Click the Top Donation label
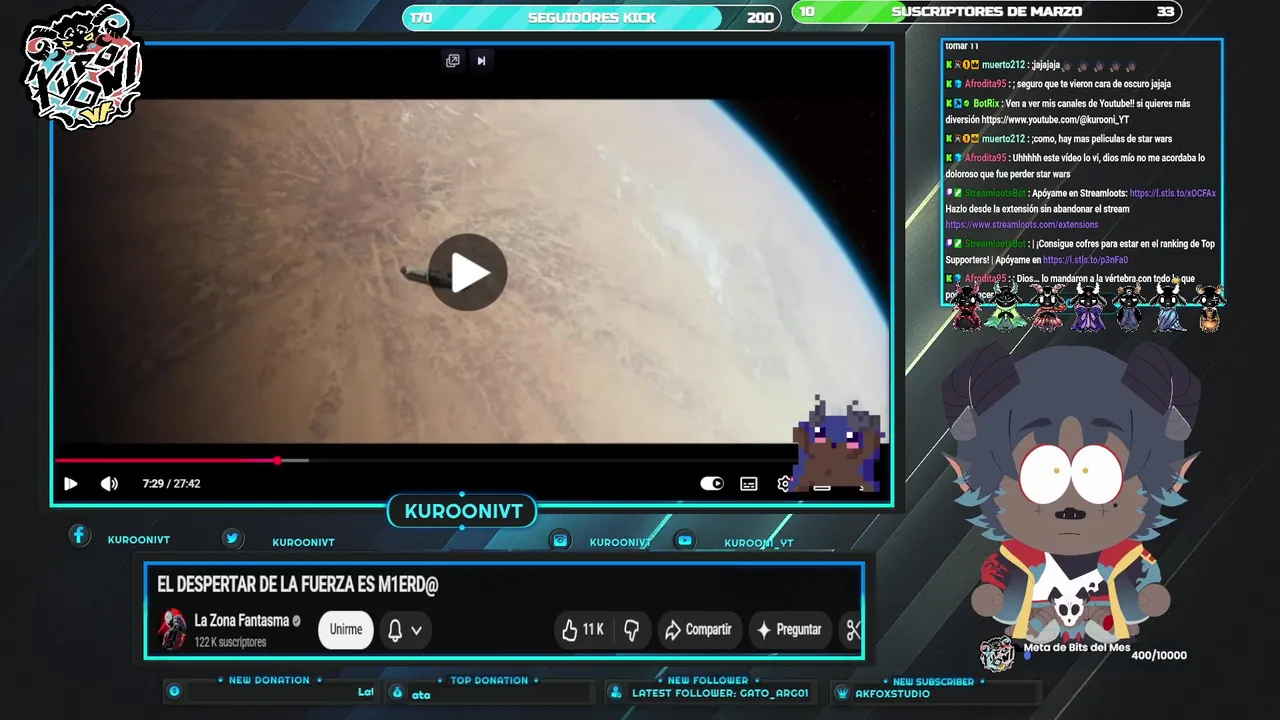Viewport: 1280px width, 720px height. 489,680
